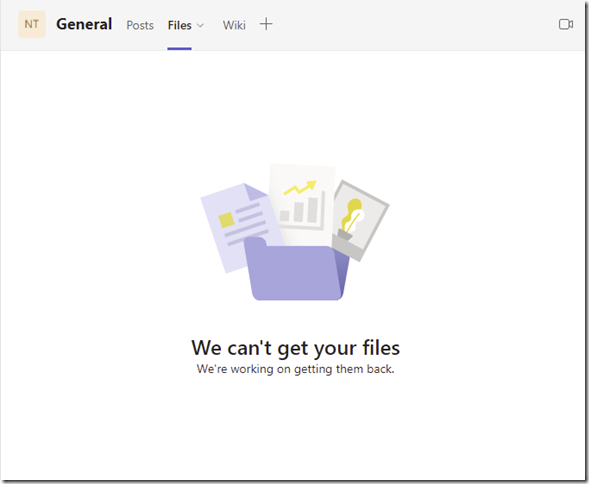
Task: Switch to the Wiki tab
Action: coord(234,25)
